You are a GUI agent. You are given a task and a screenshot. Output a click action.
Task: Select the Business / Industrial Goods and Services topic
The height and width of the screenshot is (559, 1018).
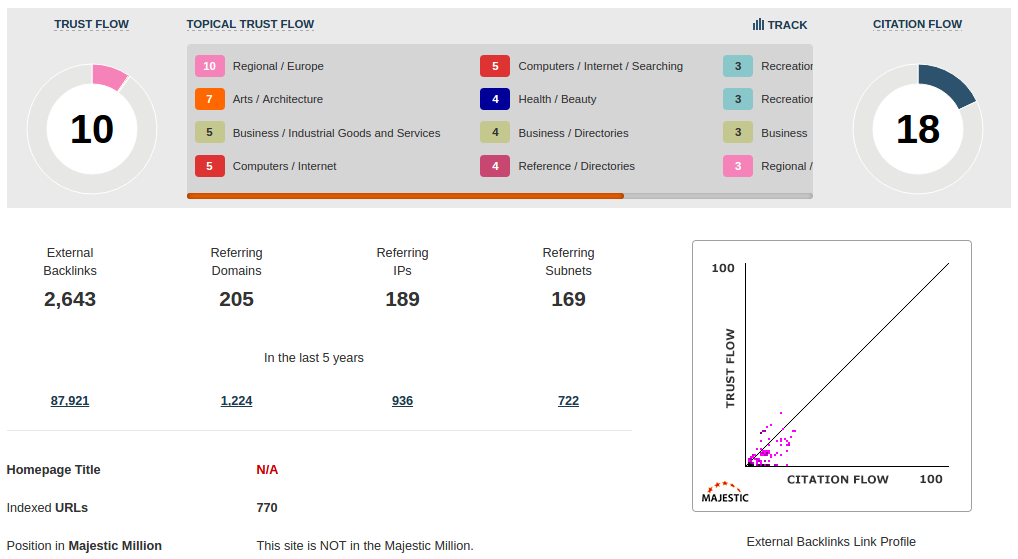(x=336, y=133)
